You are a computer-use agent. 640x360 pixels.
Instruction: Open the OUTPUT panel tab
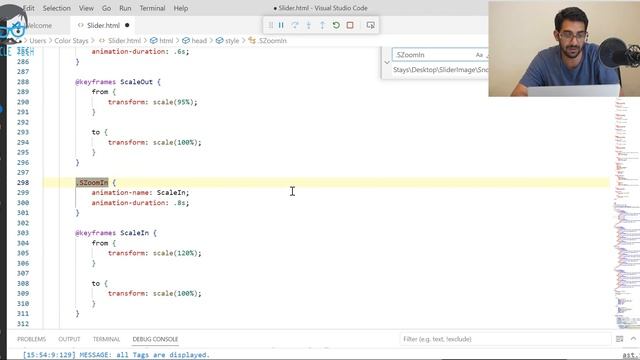click(69, 339)
